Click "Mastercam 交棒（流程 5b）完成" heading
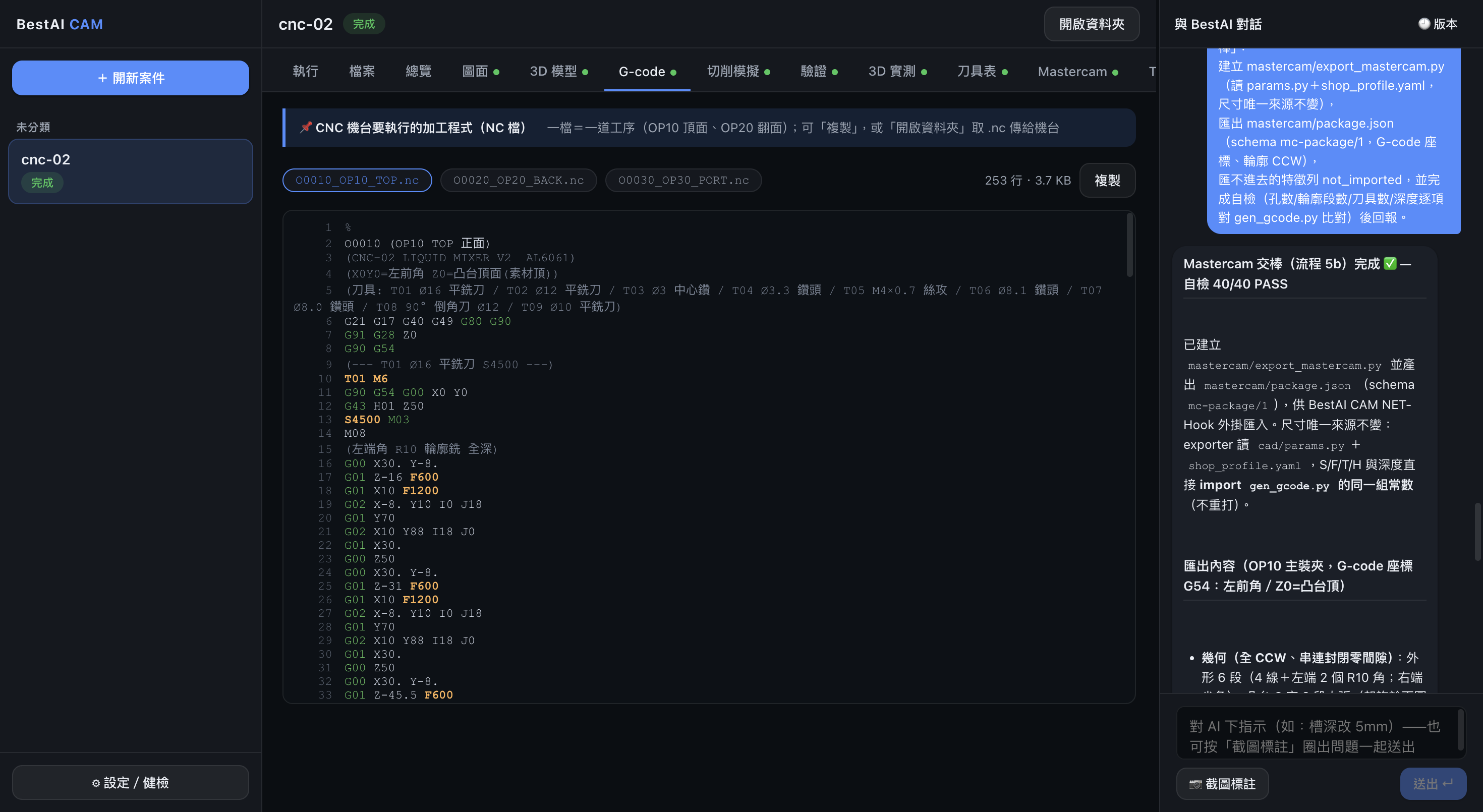Viewport: 1483px width, 812px height. pos(1282,264)
